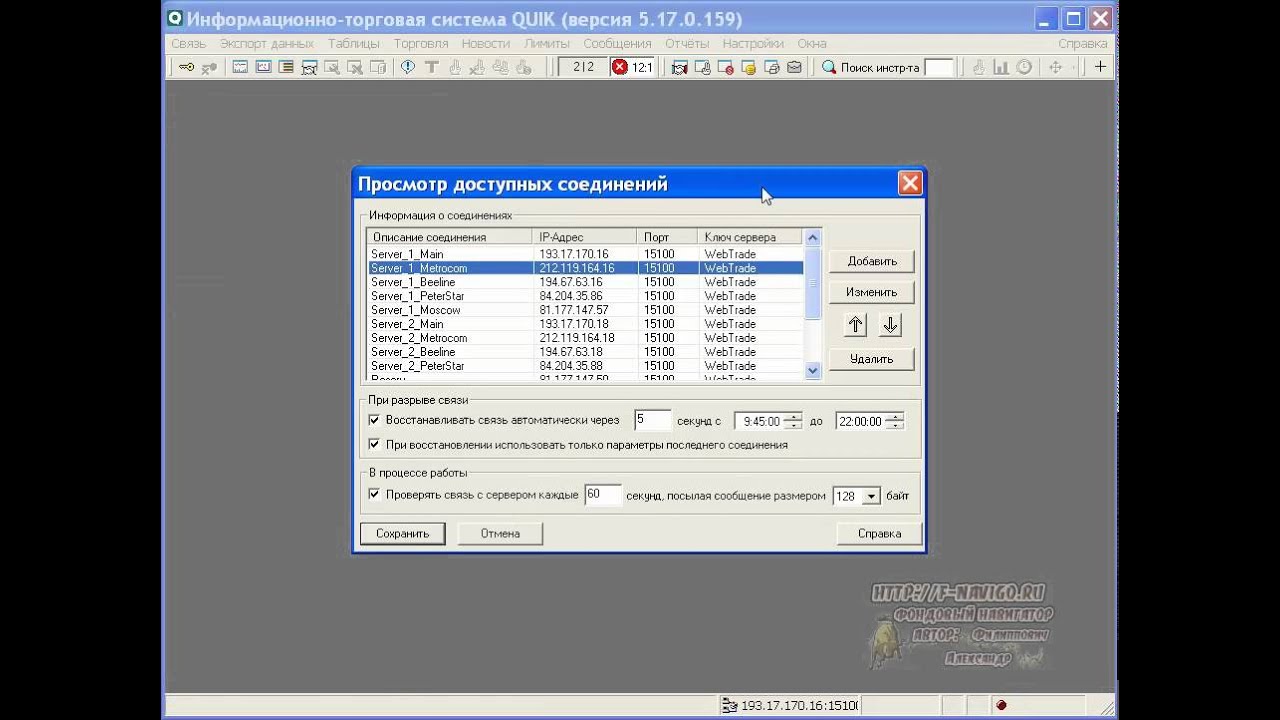This screenshot has width=1280, height=720.
Task: Click the envelope messages icon in toolbar
Action: pyautogui.click(x=794, y=67)
